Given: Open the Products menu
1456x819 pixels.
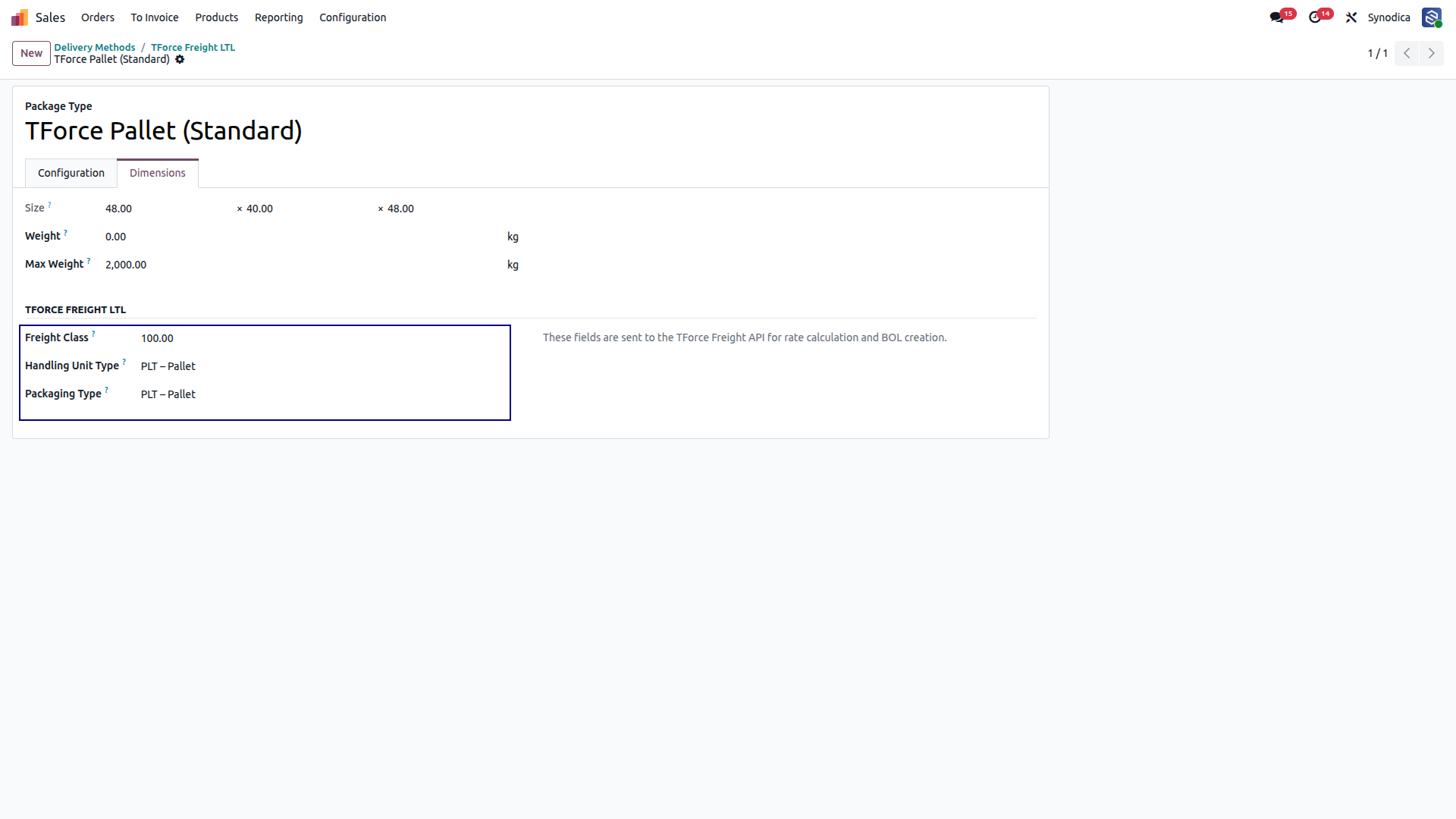Looking at the screenshot, I should 217,17.
